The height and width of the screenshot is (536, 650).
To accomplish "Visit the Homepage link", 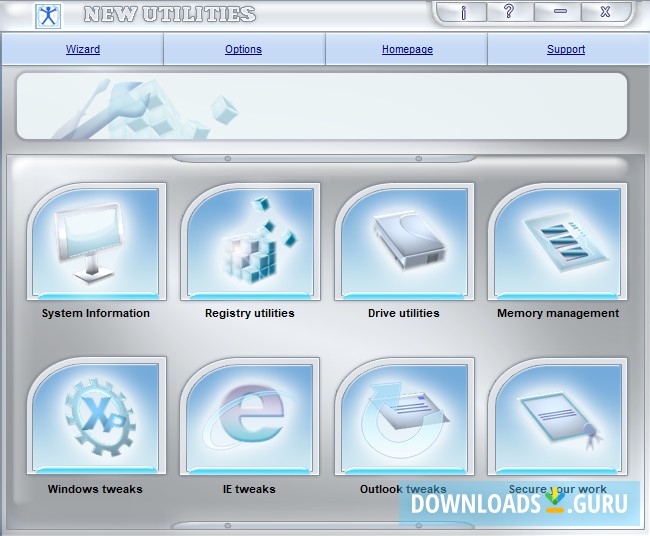I will tap(407, 49).
